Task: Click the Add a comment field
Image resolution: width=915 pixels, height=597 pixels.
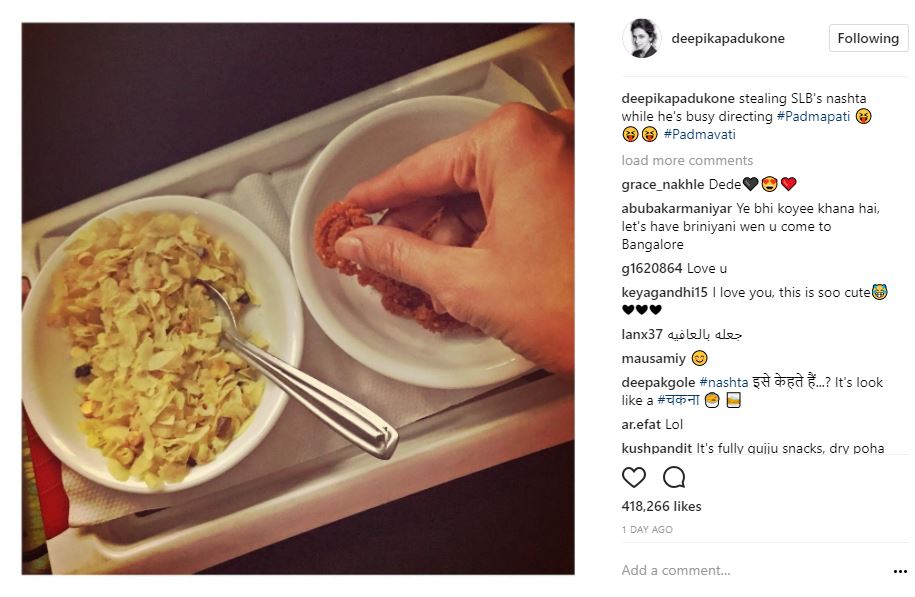Action: coord(753,570)
